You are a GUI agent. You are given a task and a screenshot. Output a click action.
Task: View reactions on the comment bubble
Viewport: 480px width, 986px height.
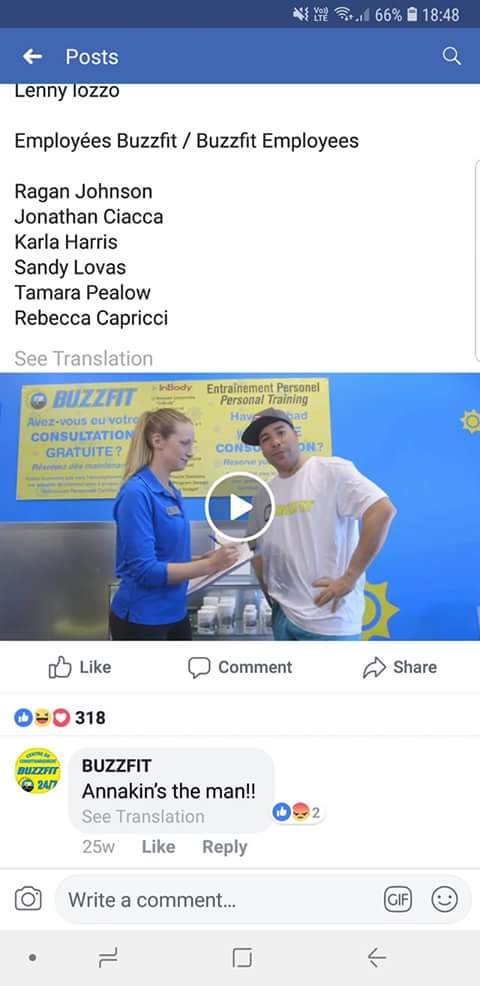298,813
